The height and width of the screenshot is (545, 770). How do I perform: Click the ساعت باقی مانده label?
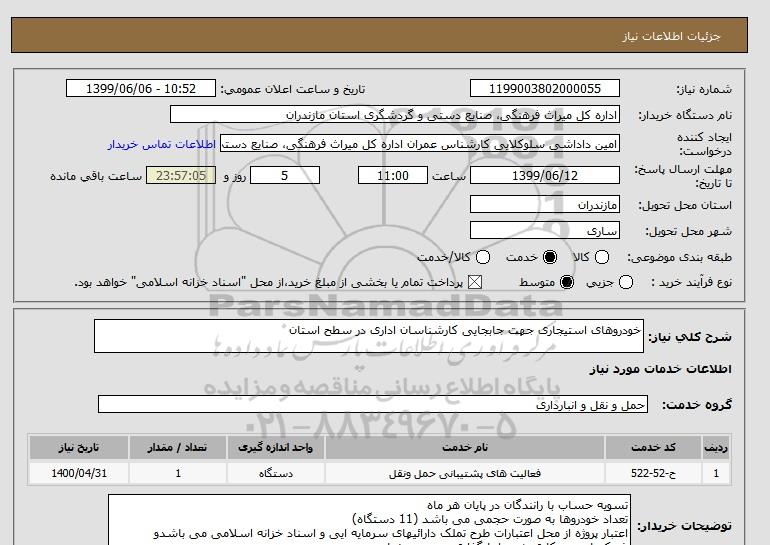[x=96, y=176]
